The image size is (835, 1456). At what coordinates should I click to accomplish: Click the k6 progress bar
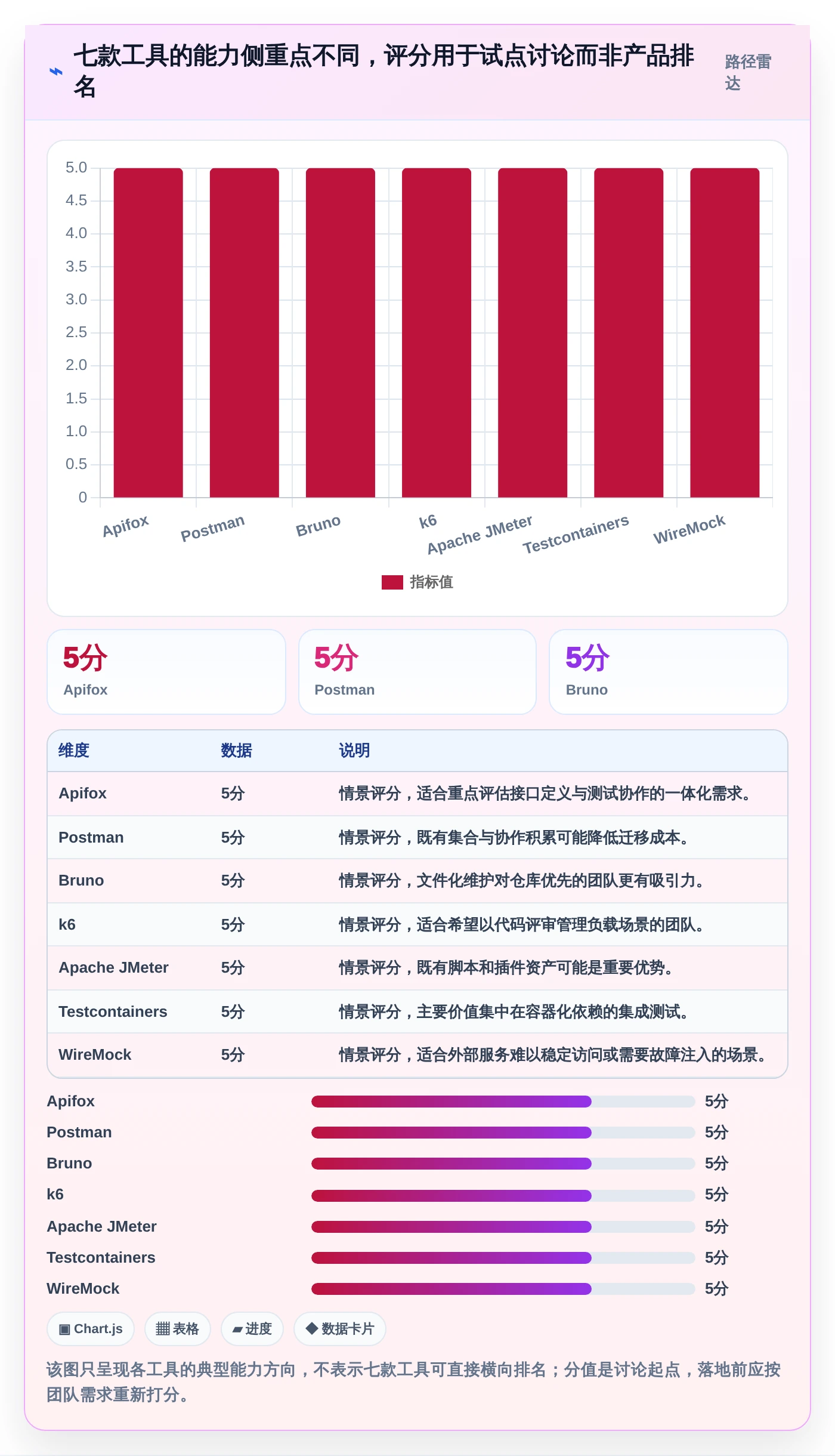[x=503, y=1195]
